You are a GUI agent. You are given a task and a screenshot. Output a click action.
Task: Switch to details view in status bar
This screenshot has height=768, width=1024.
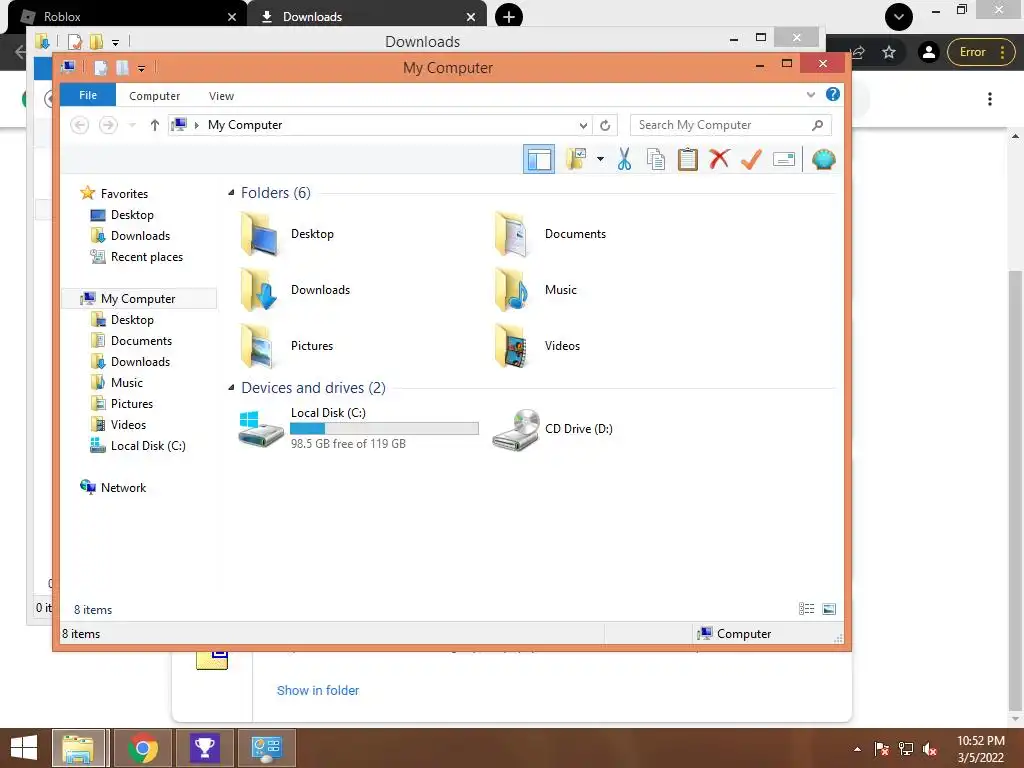807,609
